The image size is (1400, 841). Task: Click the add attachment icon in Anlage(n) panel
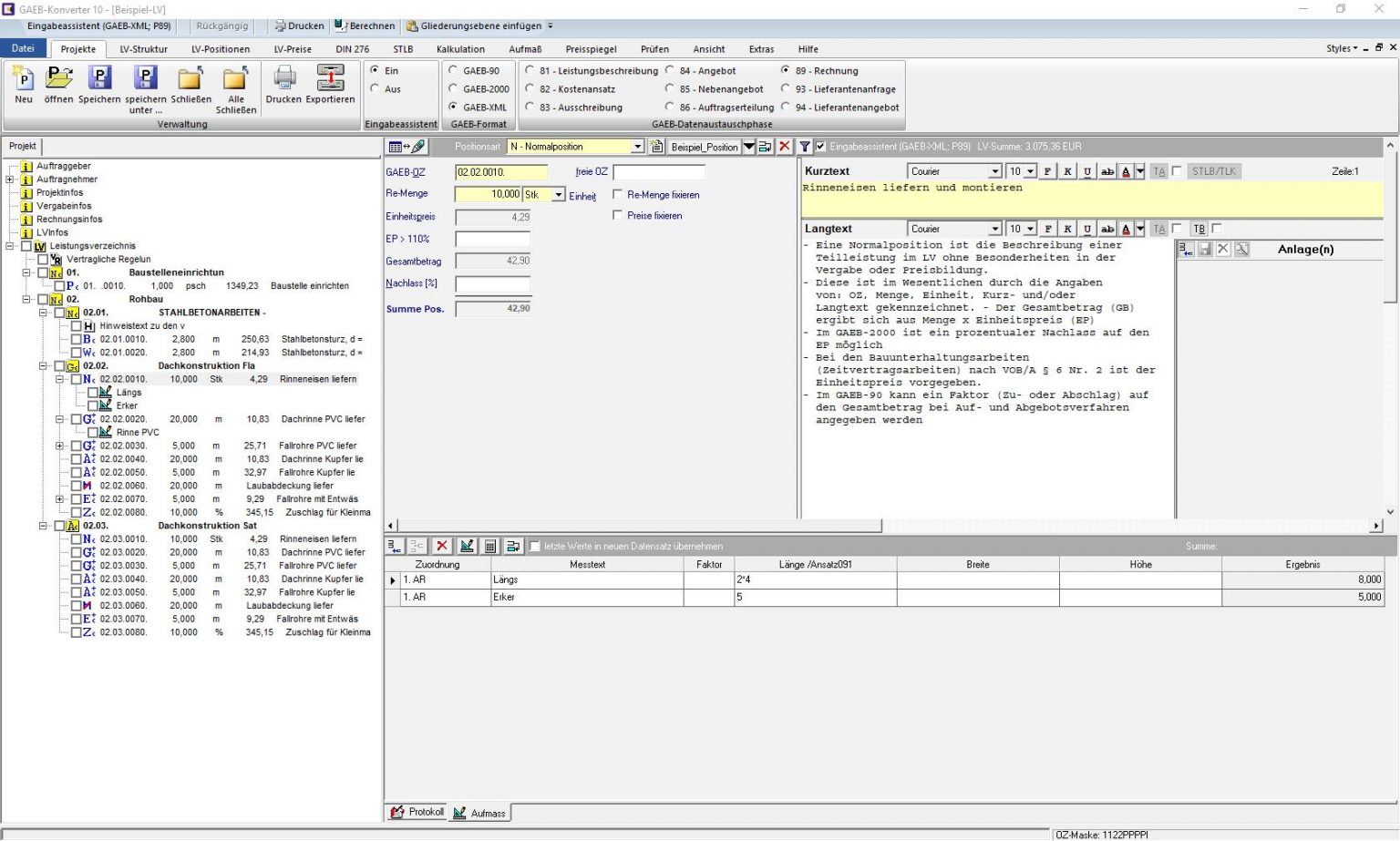tap(1186, 249)
